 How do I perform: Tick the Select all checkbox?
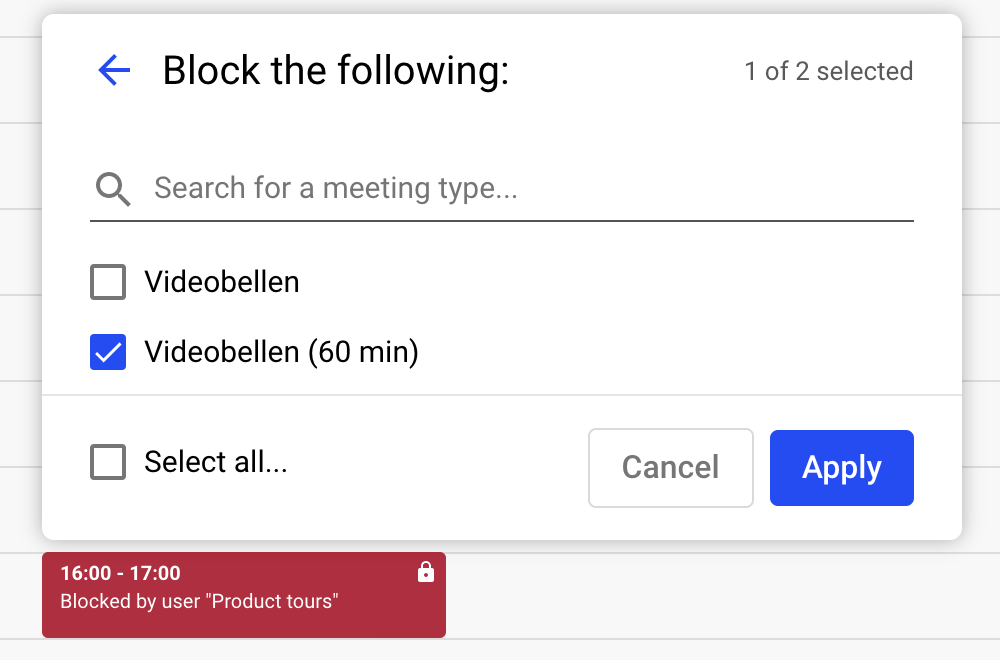[x=108, y=462]
